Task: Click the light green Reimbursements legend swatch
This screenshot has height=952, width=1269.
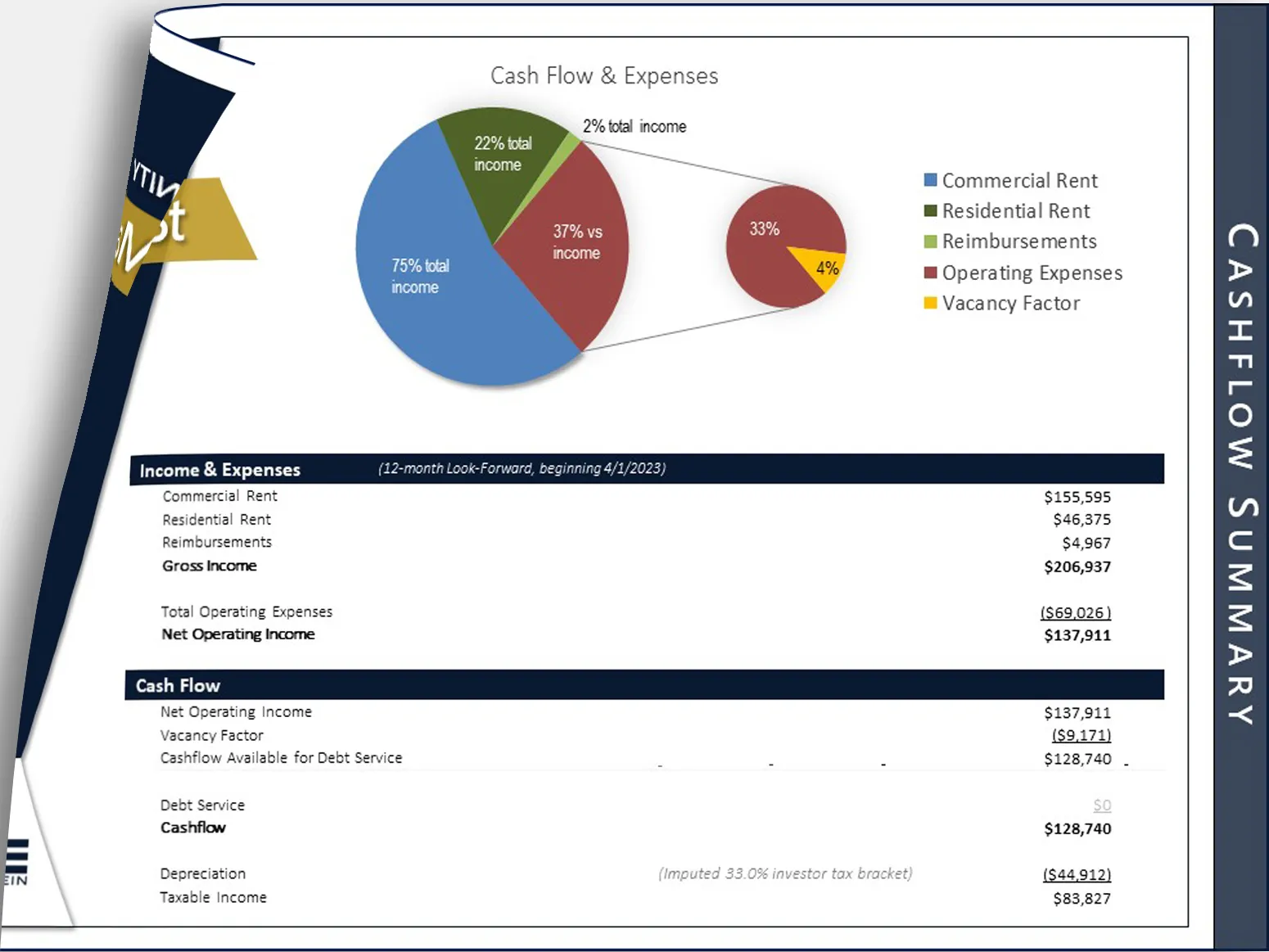Action: (x=930, y=241)
